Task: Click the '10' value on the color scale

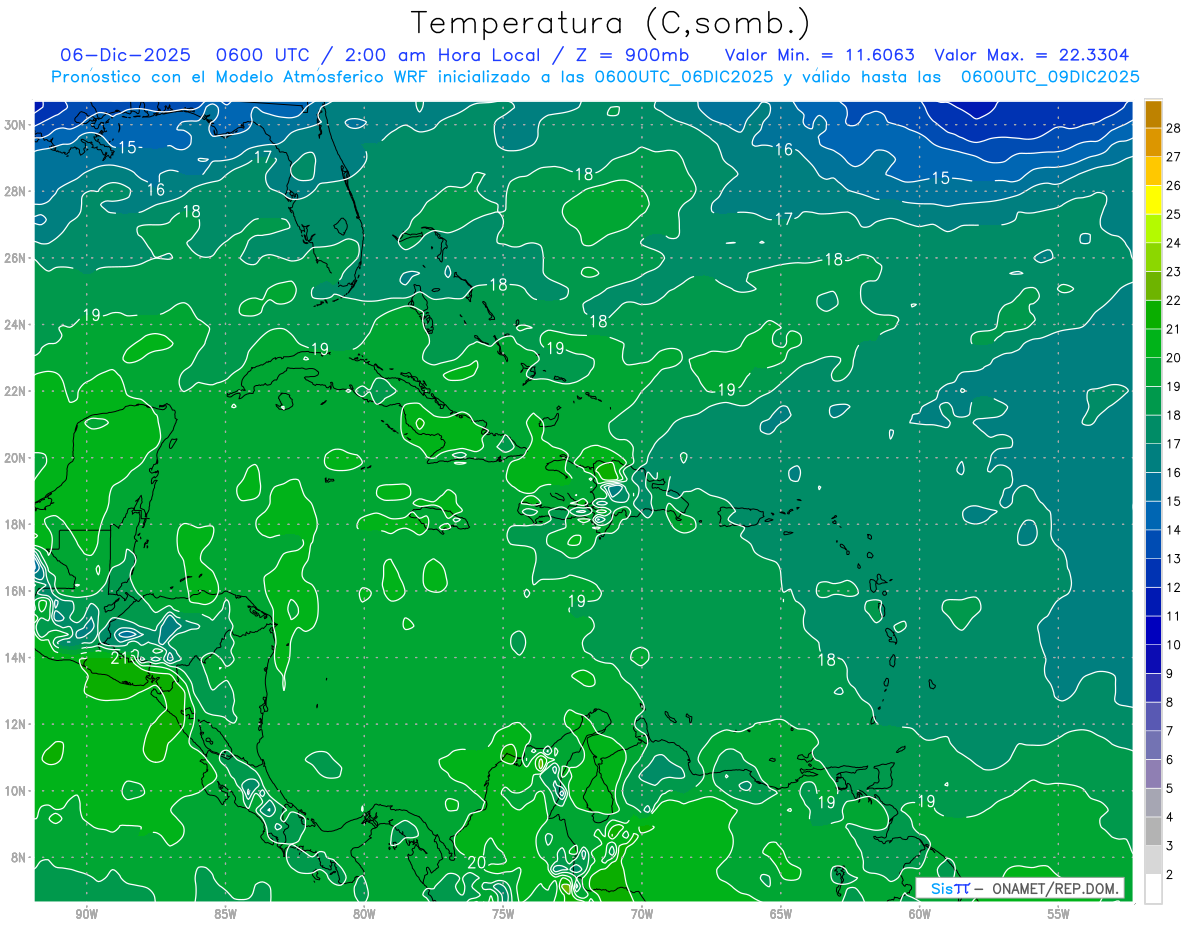Action: coord(1173,645)
